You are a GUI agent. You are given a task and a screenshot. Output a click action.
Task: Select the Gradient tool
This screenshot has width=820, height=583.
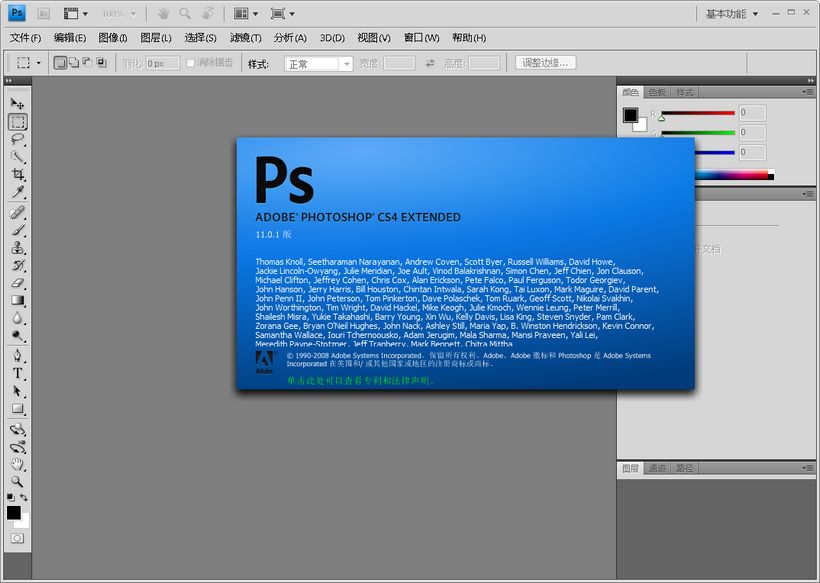17,301
